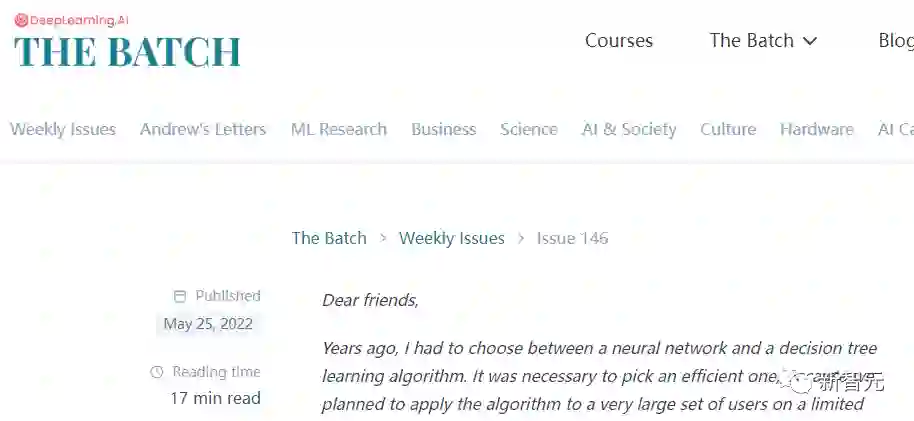Viewport: 914px width, 421px height.
Task: Click the DeepLearning.AI logo icon
Action: pyautogui.click(x=21, y=20)
